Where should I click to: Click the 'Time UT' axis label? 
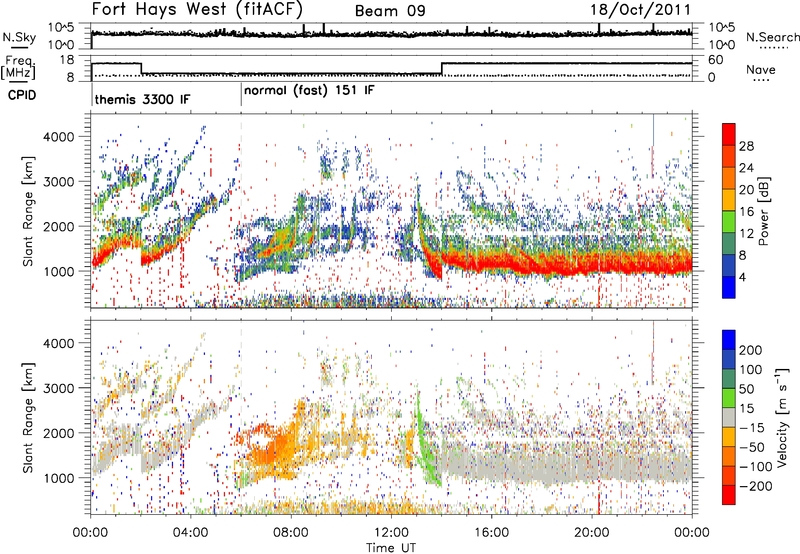coord(391,548)
